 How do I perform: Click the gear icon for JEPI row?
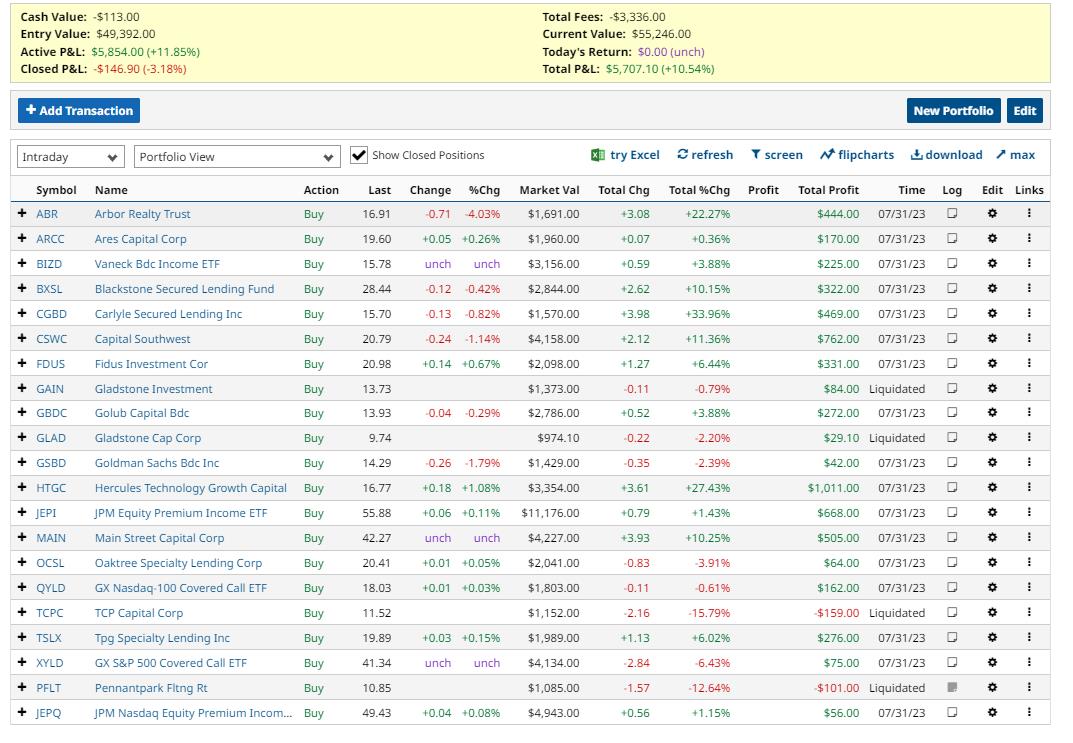pos(992,512)
